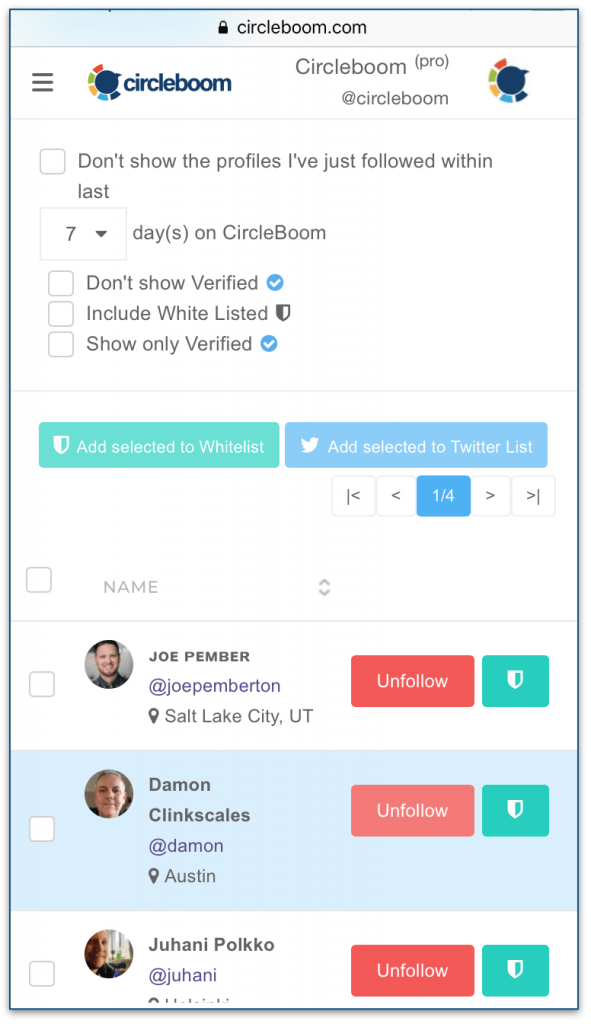
Task: Select the 1/4 page indicator
Action: (x=443, y=496)
